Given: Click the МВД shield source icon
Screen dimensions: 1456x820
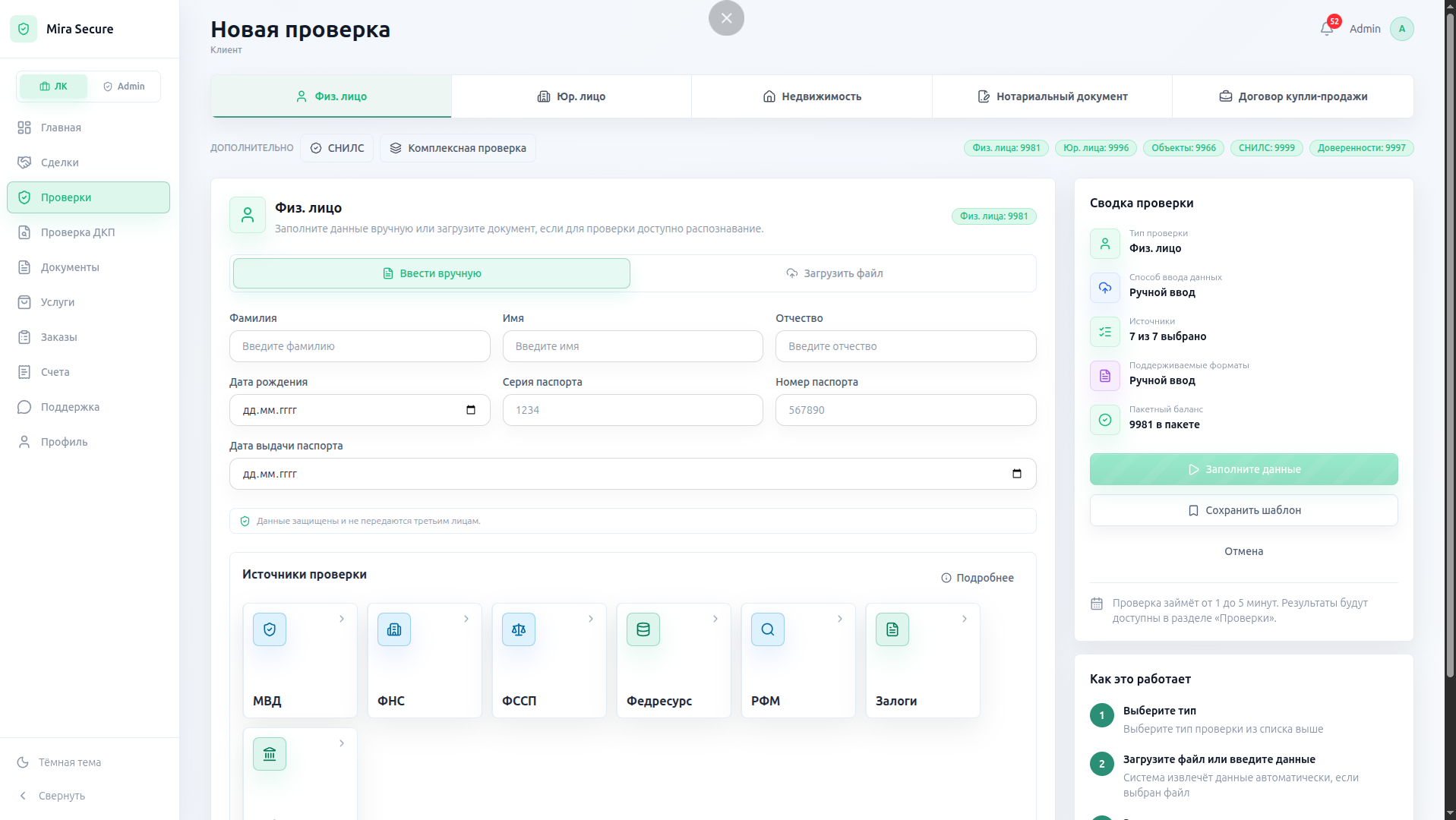Looking at the screenshot, I should click(270, 629).
